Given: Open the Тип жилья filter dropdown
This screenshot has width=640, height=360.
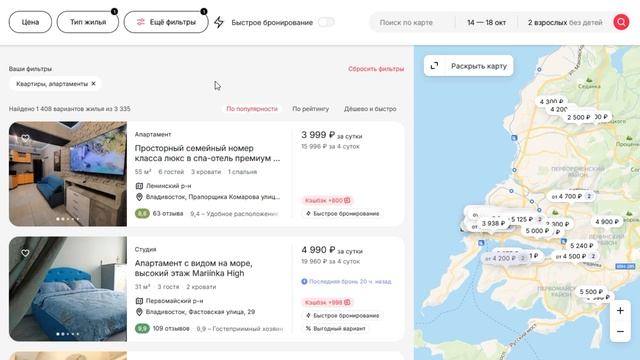Looking at the screenshot, I should 88,22.
